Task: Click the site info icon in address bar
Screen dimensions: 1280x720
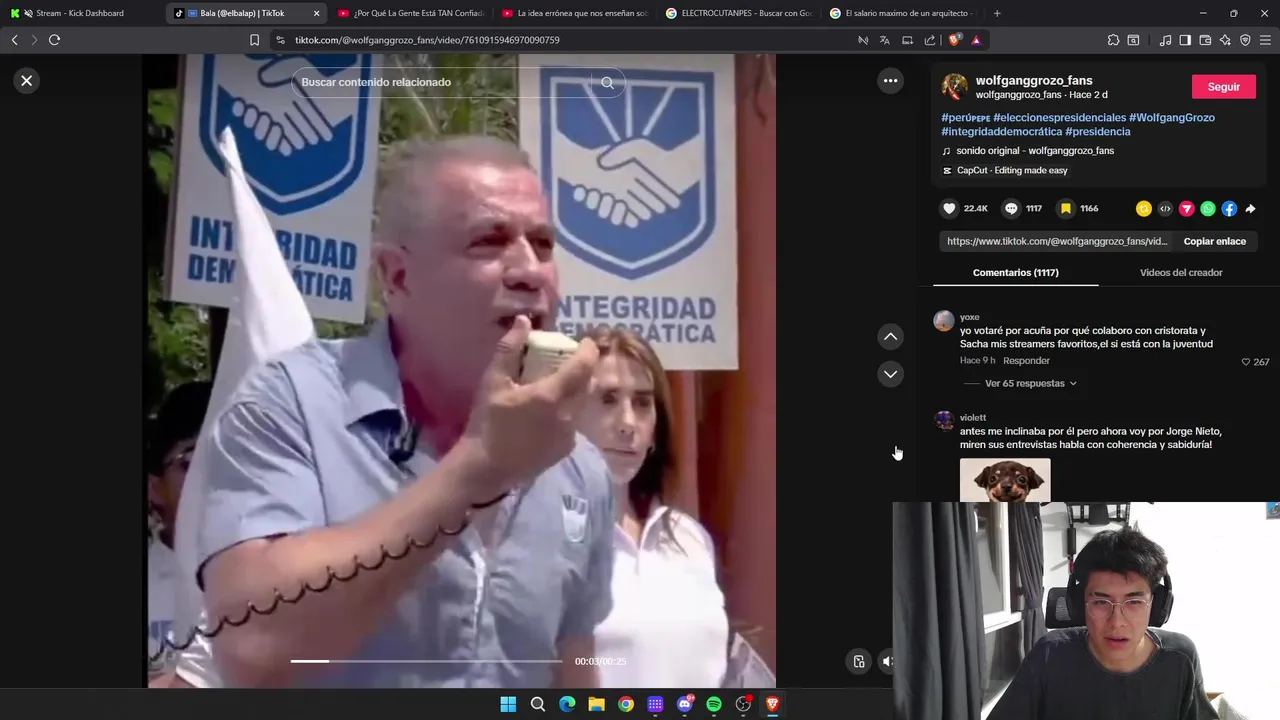Action: (x=280, y=40)
